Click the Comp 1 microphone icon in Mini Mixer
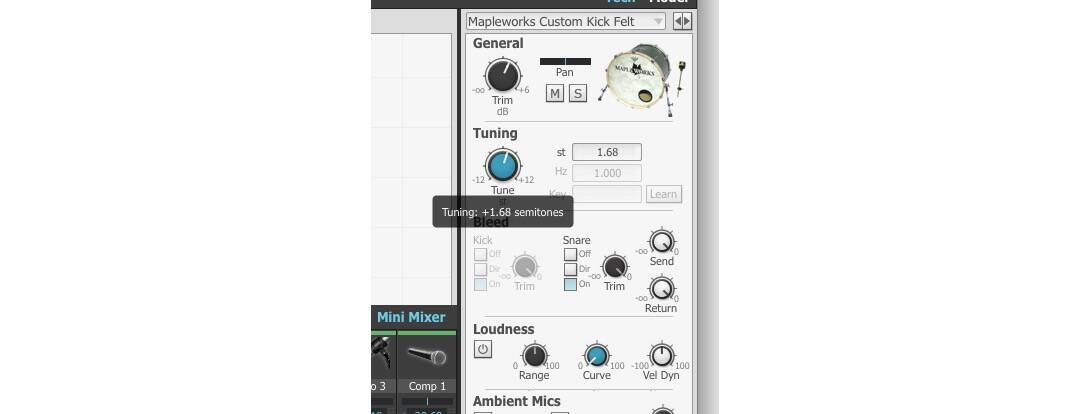 [x=427, y=356]
